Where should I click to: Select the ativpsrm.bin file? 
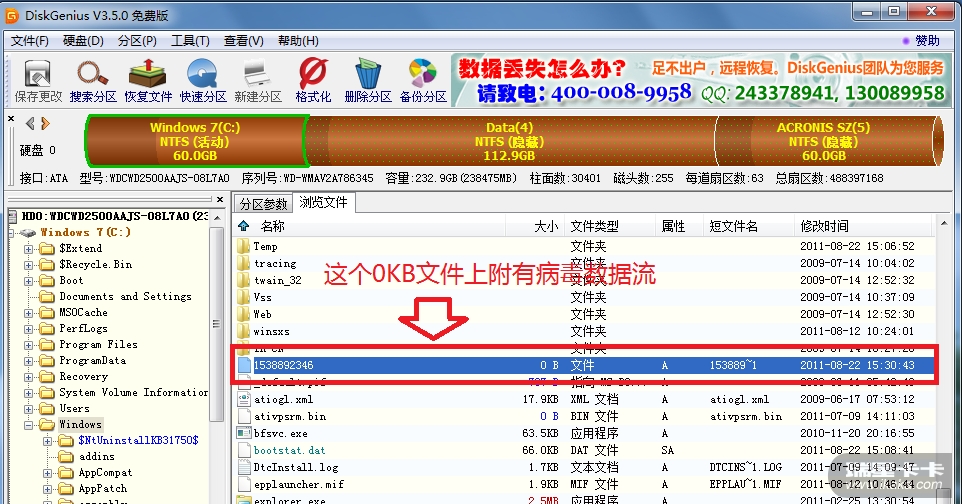point(290,416)
